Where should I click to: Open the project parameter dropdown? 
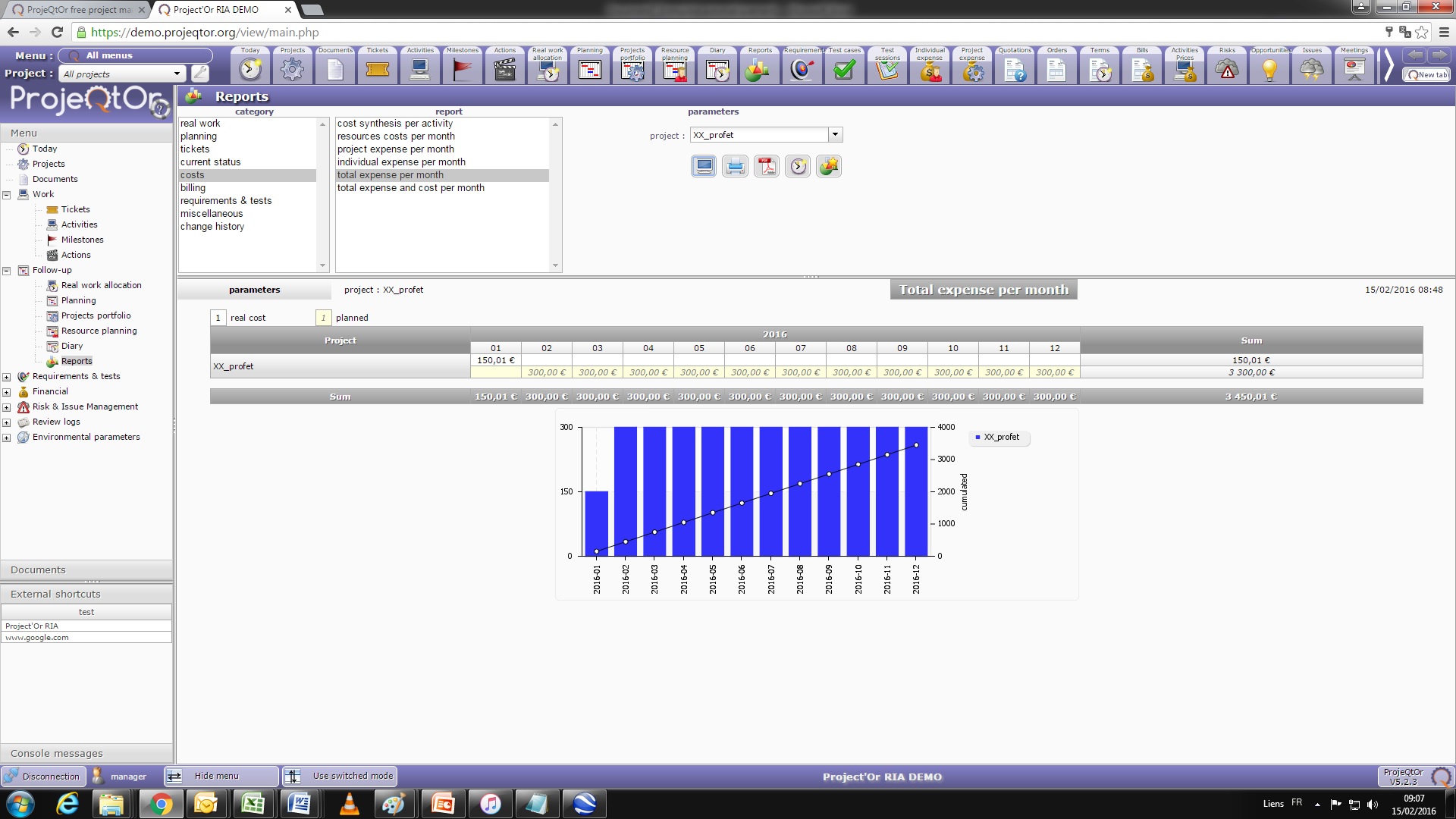(x=835, y=135)
